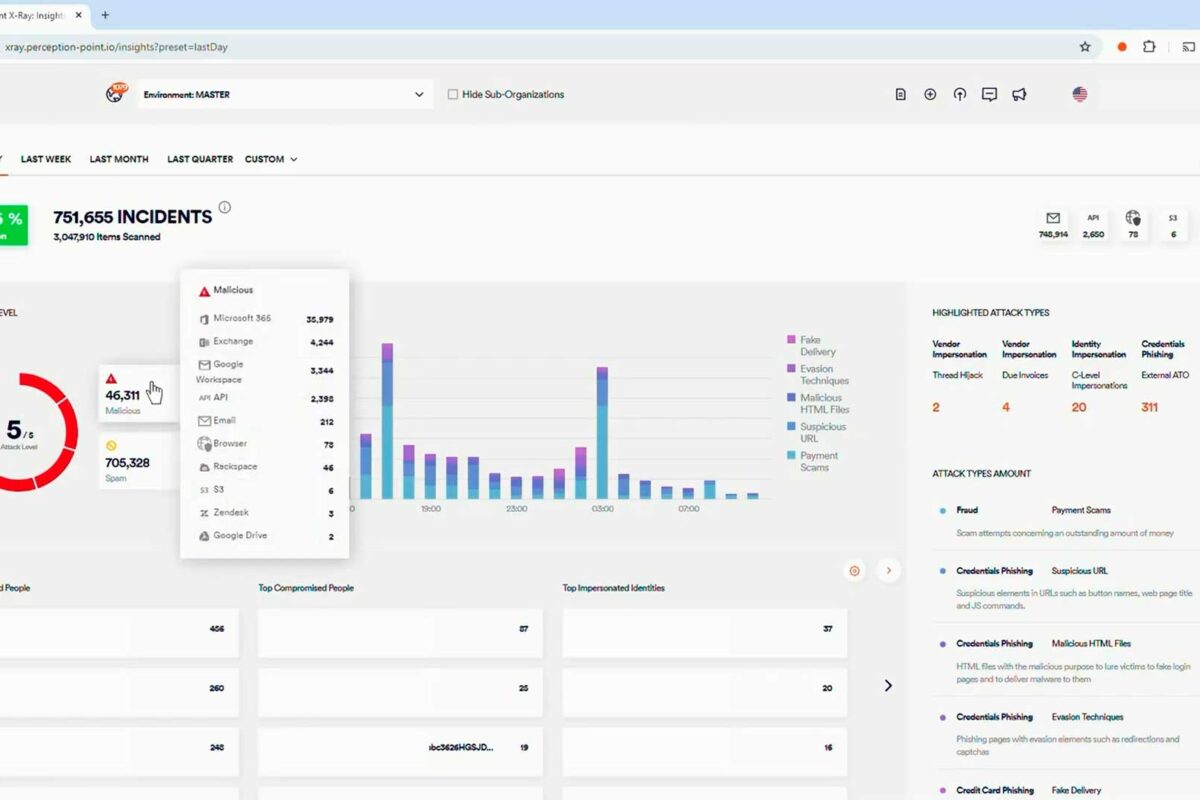
Task: Open Thread Hijack count 2
Action: click(x=936, y=407)
